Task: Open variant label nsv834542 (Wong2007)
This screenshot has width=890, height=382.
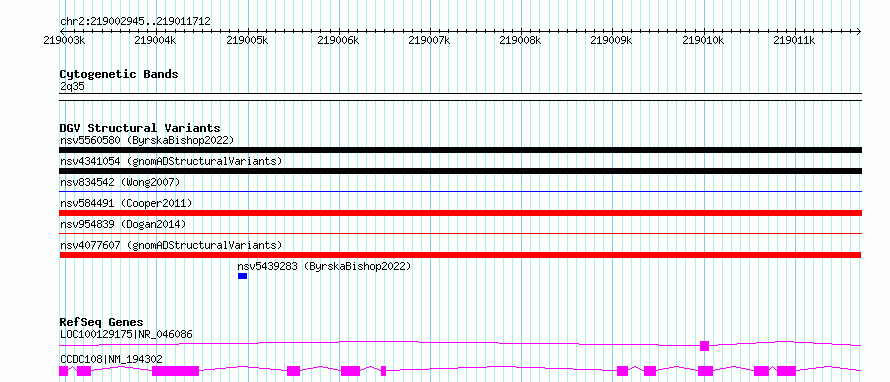Action: click(120, 182)
